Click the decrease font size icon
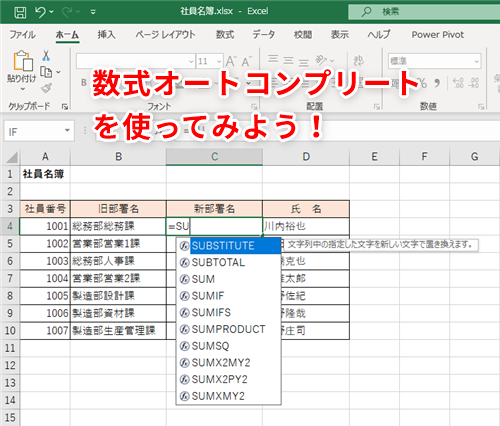 pos(247,61)
